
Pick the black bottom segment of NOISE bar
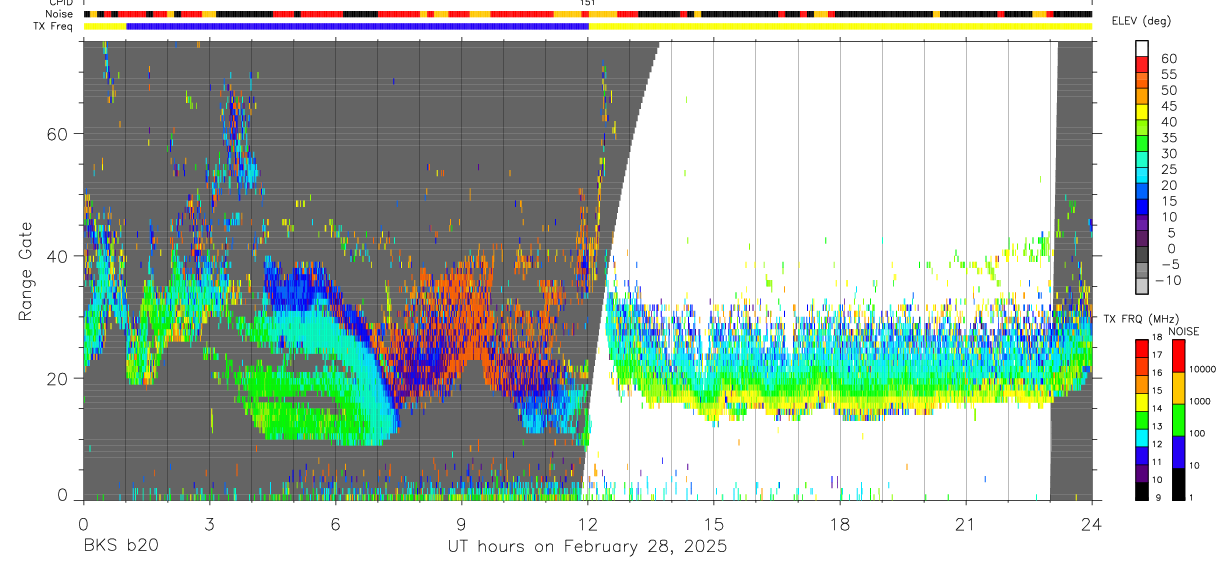[1178, 483]
